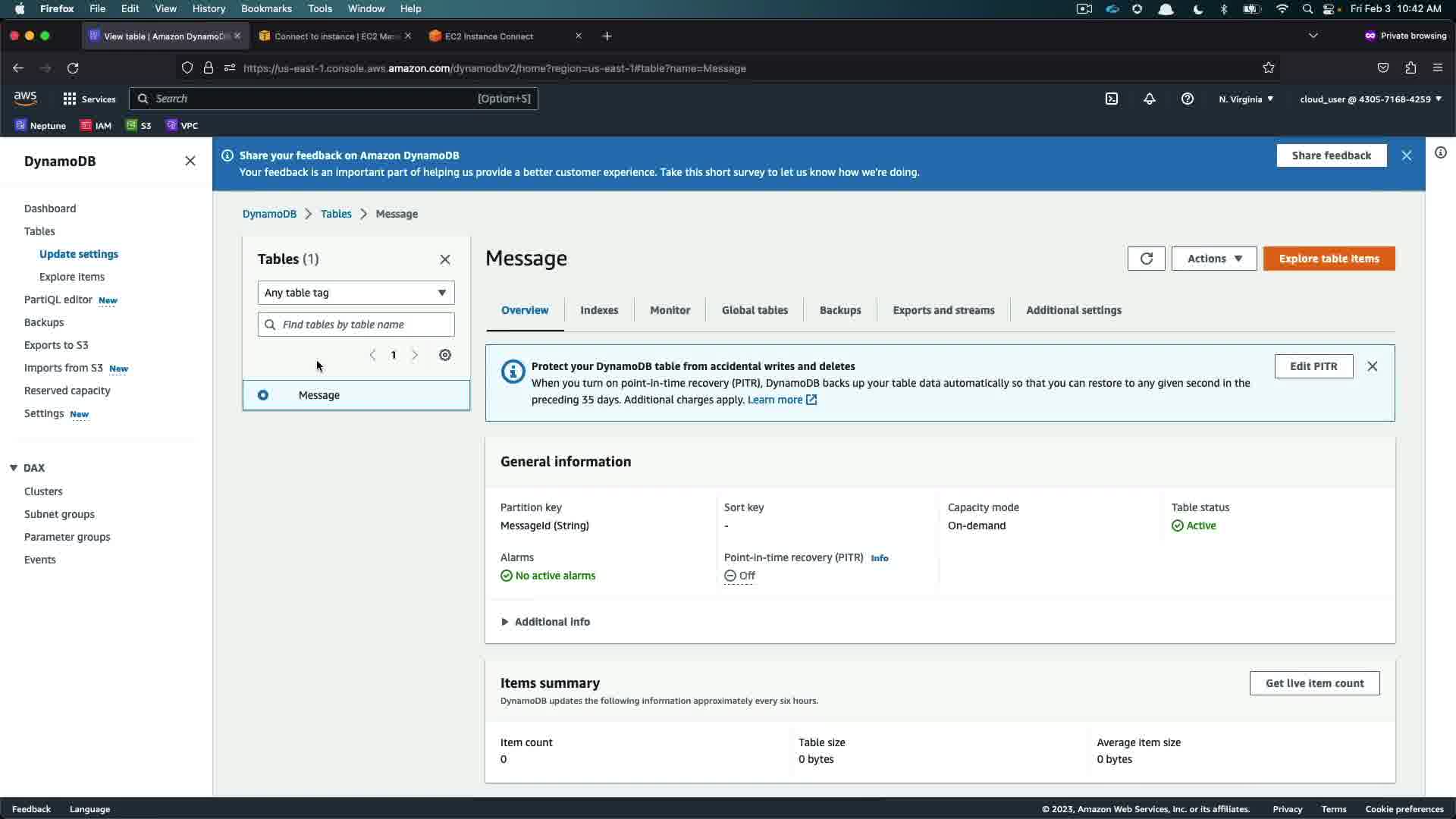Click the Explore table items button
The width and height of the screenshot is (1456, 819).
pyautogui.click(x=1329, y=259)
